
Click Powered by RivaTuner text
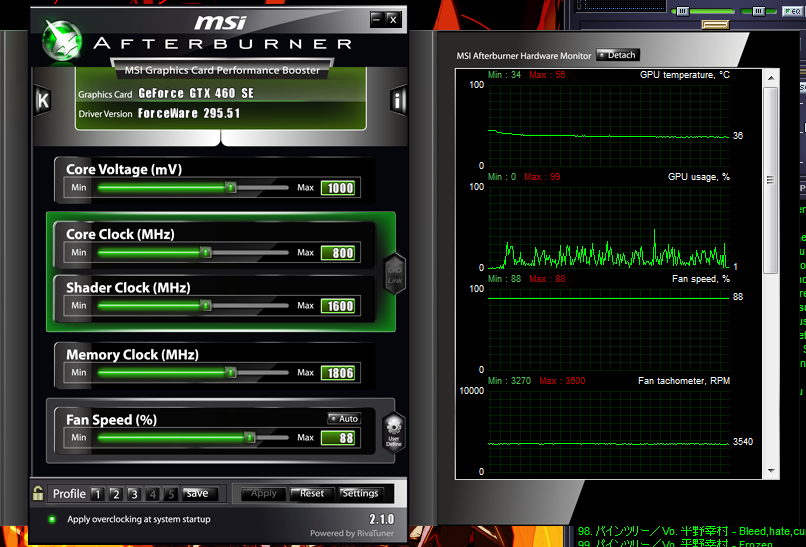352,534
